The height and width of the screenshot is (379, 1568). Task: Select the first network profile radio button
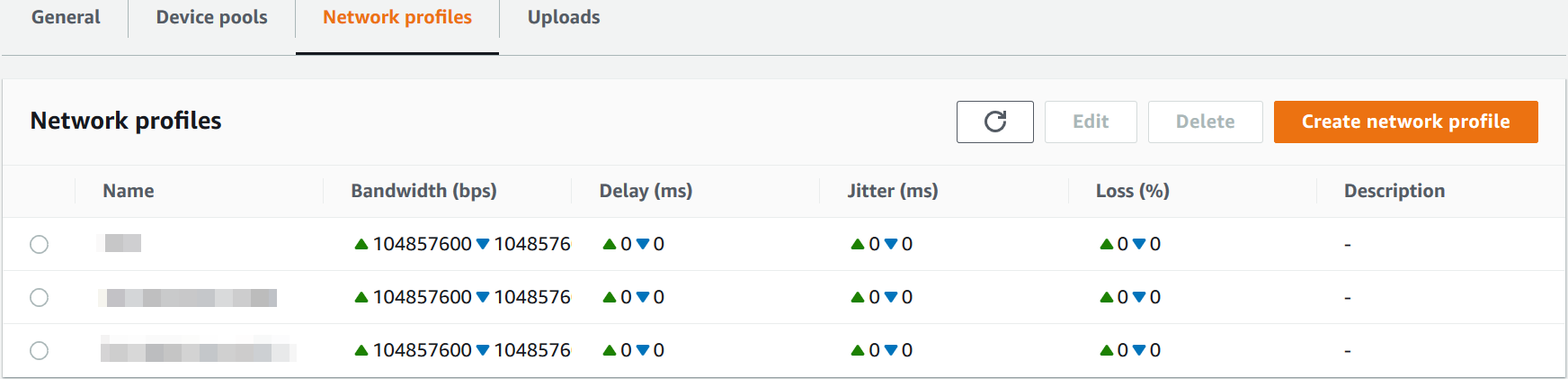point(39,244)
